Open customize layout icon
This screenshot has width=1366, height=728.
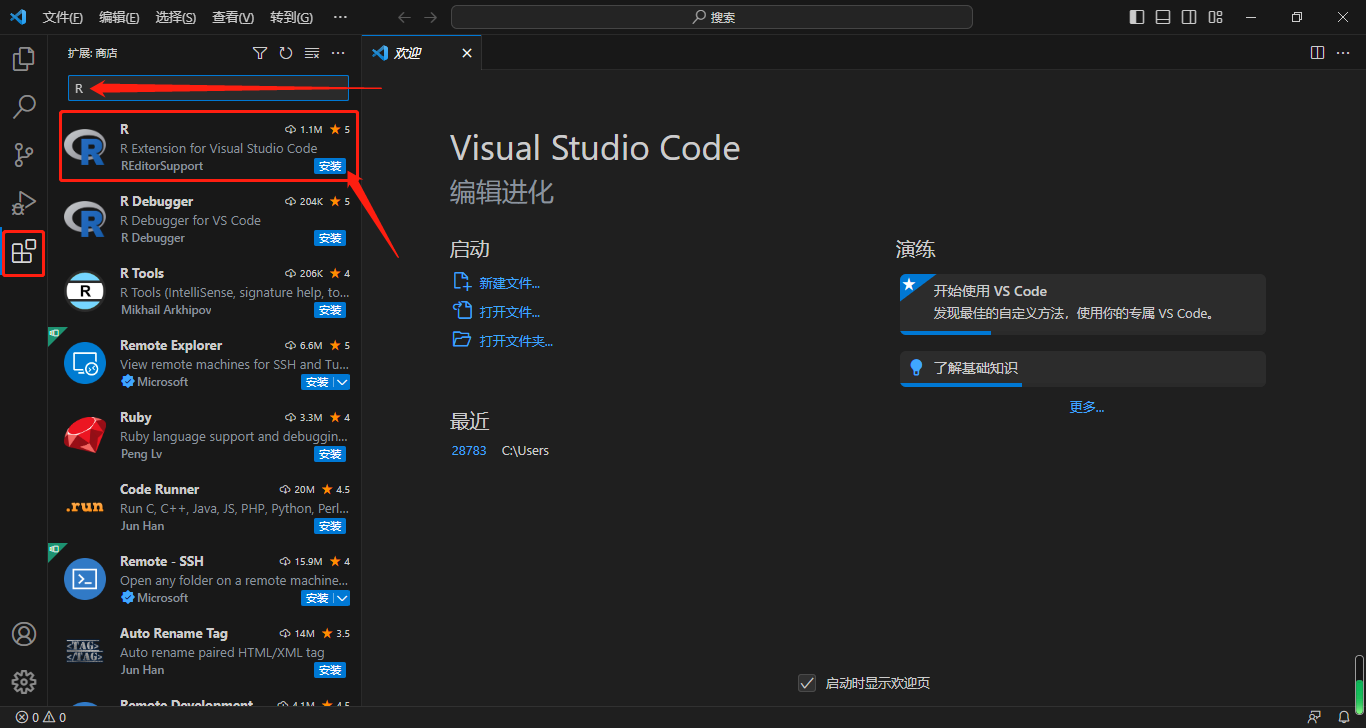pyautogui.click(x=1216, y=17)
